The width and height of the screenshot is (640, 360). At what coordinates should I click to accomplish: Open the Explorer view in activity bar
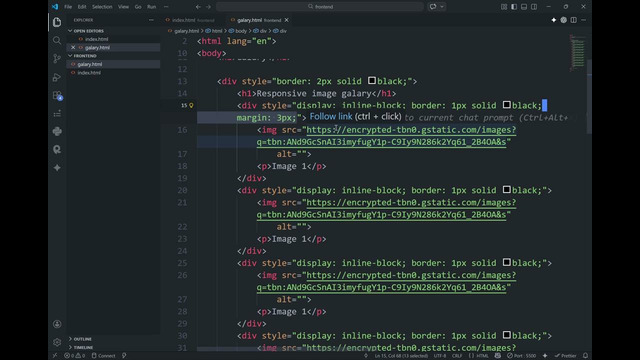tap(57, 22)
